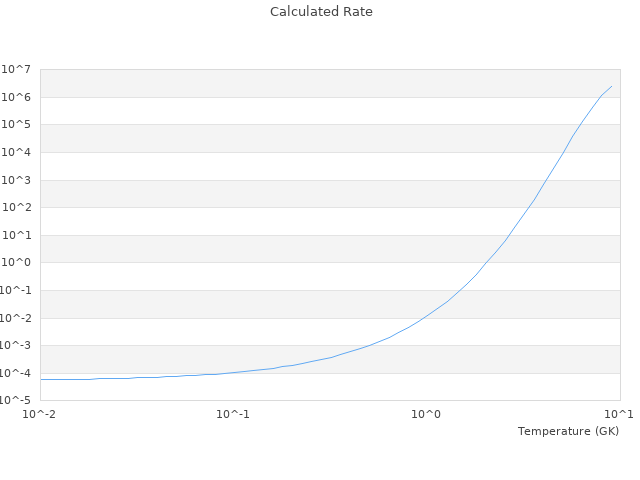
Task: Click the 10^1 label on the y-axis
Action: tap(17, 236)
